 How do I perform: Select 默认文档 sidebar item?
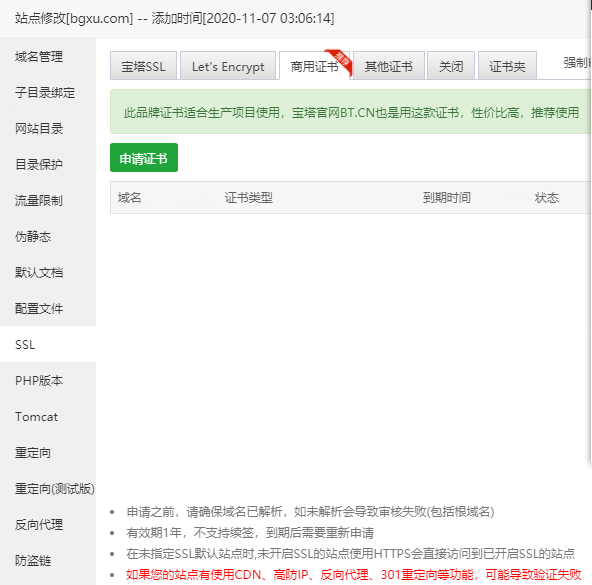click(39, 273)
